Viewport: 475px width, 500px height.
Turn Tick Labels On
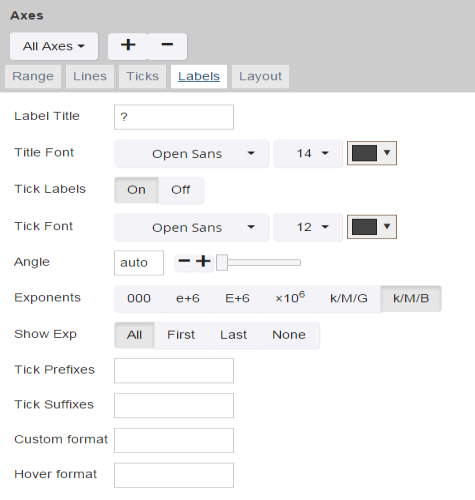click(136, 190)
